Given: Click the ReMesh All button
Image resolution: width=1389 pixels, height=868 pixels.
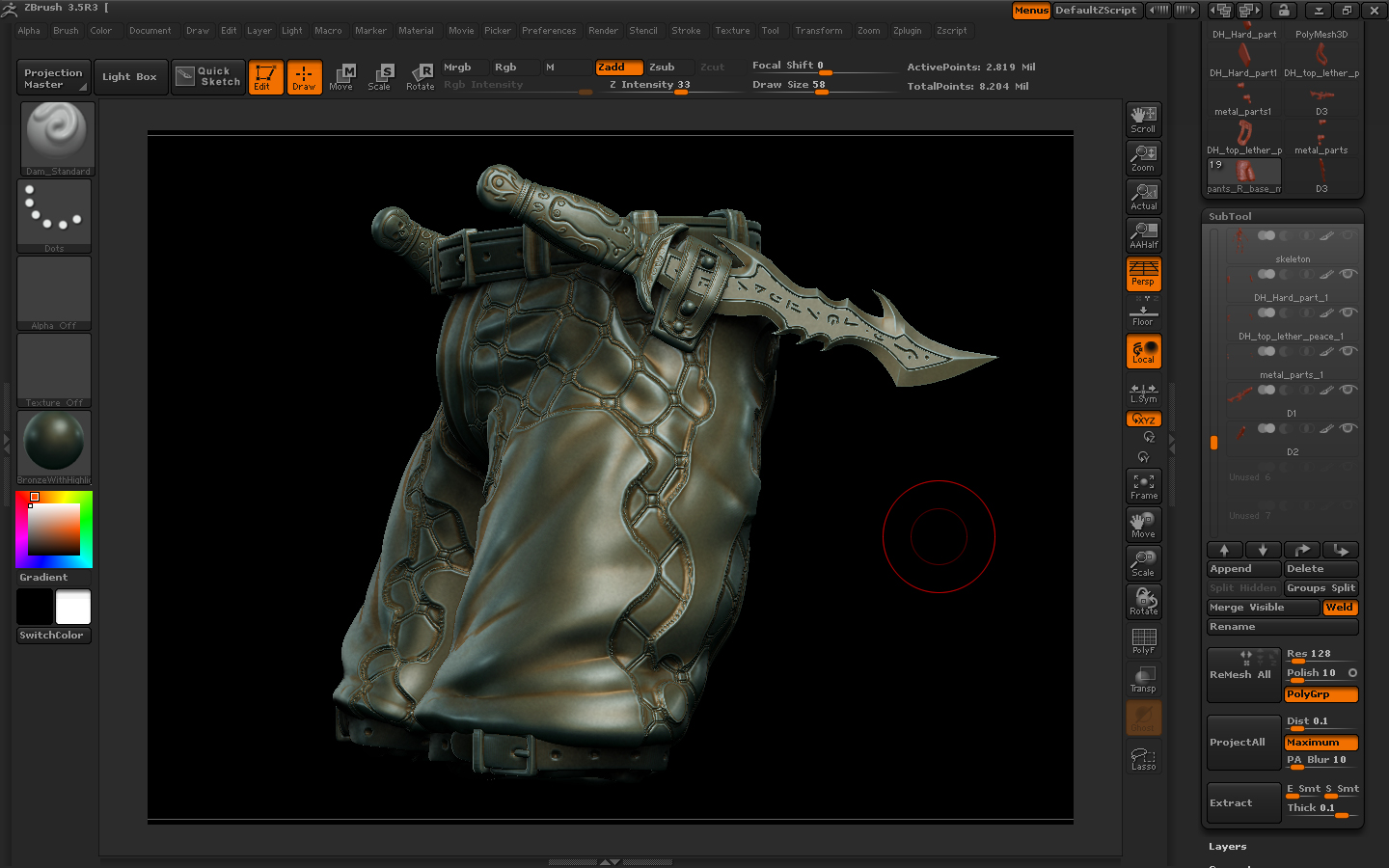Looking at the screenshot, I should (1243, 675).
